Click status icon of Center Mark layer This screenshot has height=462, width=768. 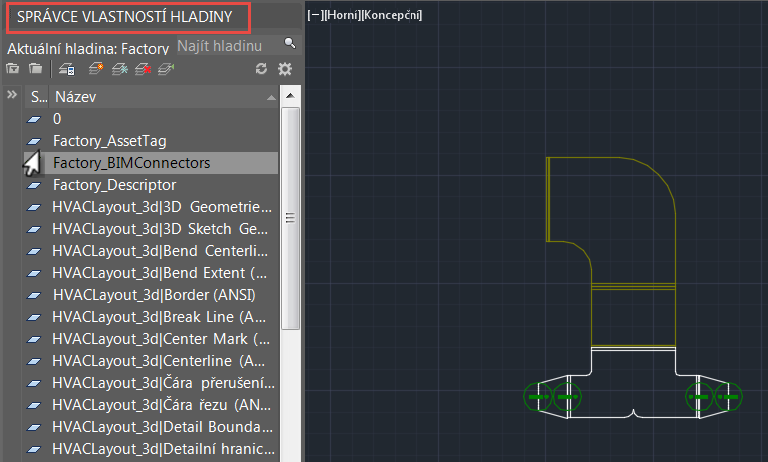(x=34, y=340)
